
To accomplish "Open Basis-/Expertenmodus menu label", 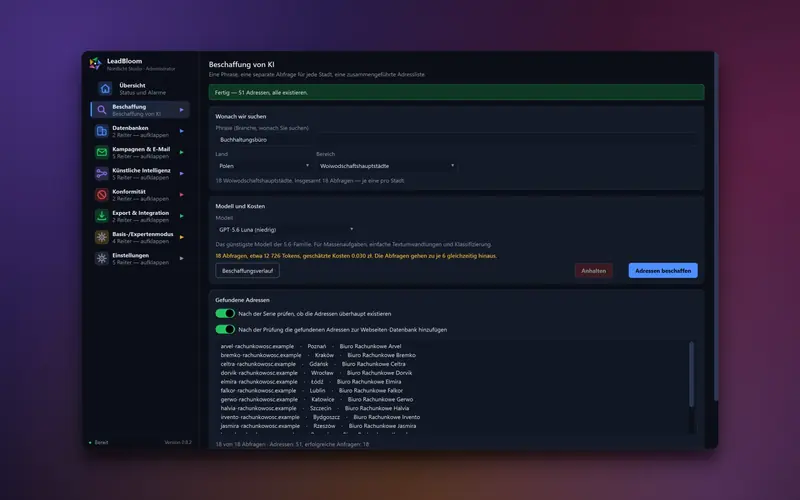I will (x=143, y=234).
